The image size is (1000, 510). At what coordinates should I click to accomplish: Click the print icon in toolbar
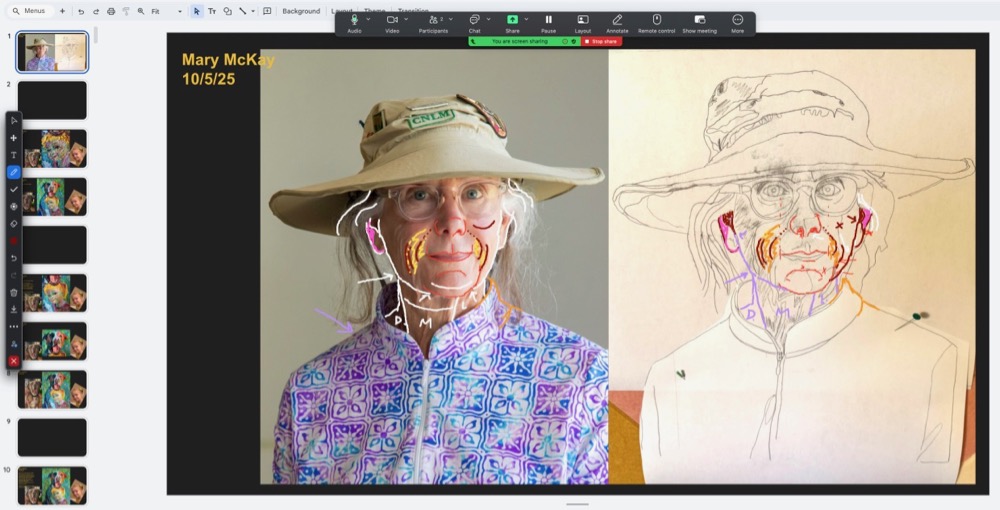point(111,11)
